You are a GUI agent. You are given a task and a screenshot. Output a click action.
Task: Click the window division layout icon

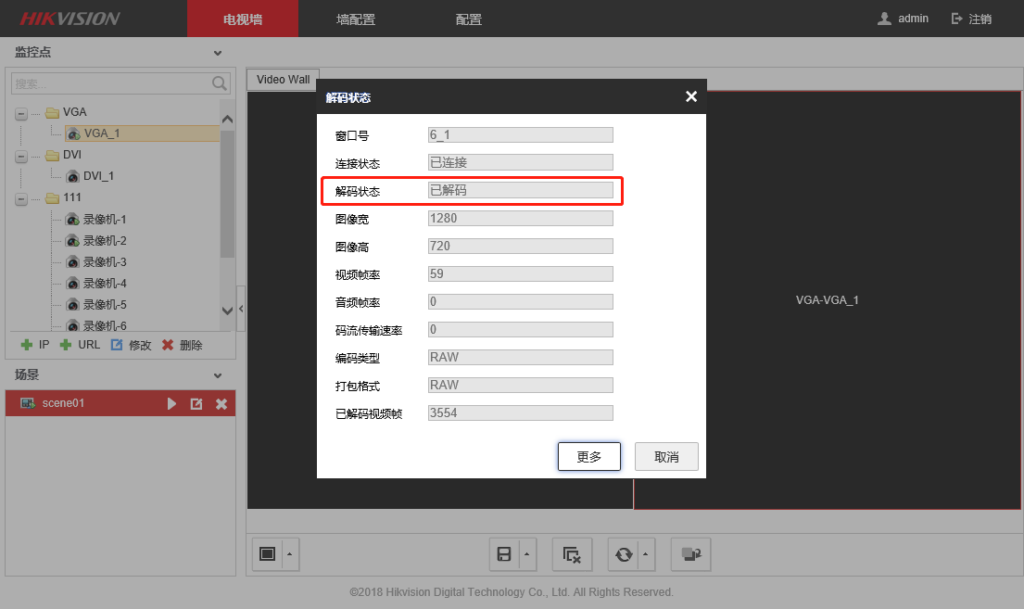268,554
